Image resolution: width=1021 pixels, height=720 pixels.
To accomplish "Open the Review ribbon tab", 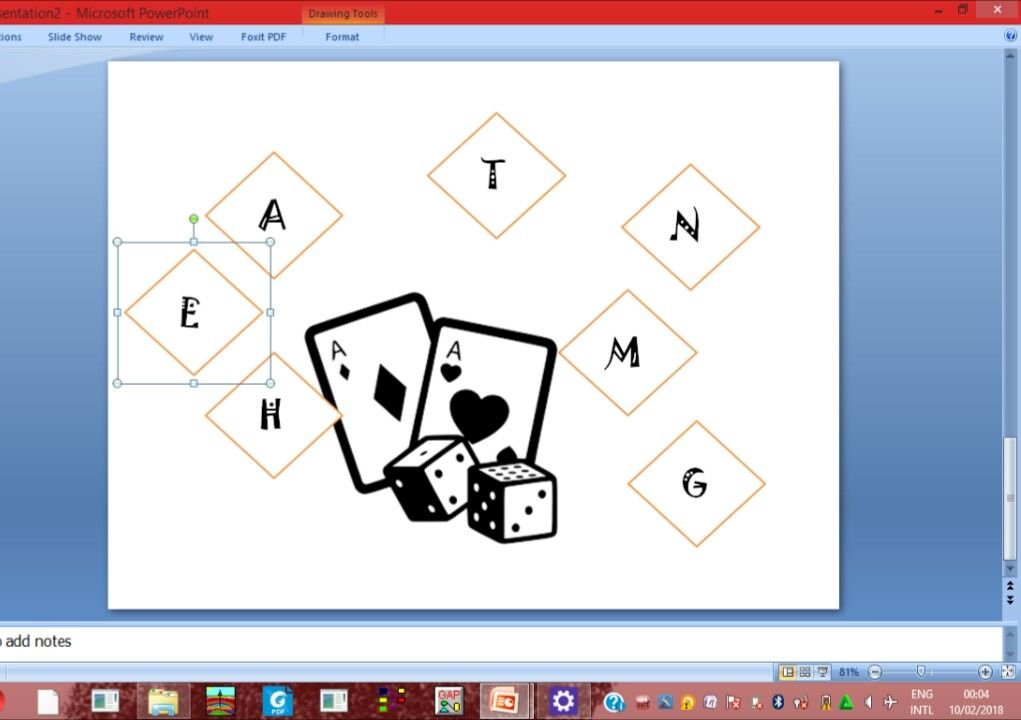I will pyautogui.click(x=146, y=37).
